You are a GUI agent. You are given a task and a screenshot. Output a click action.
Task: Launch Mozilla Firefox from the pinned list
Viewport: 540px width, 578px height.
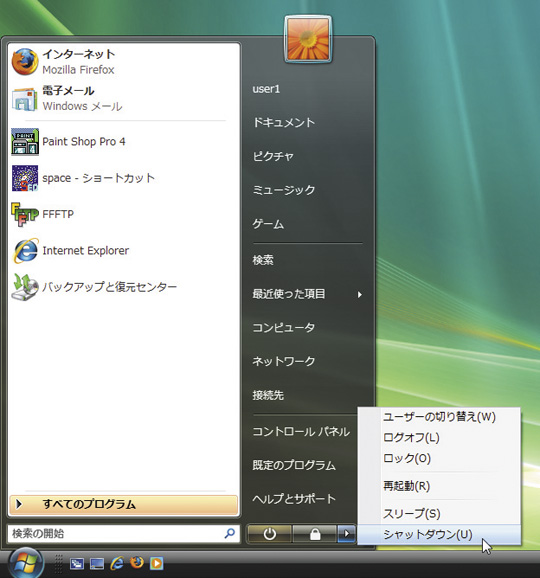(x=24, y=62)
